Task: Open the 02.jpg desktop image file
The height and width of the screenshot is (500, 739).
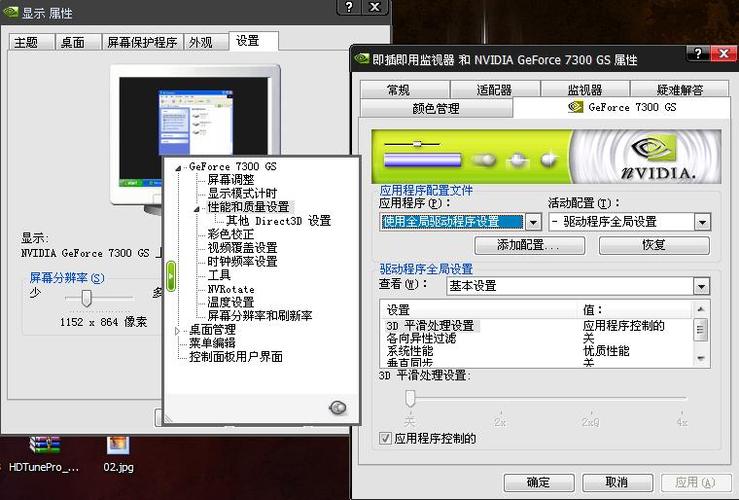Action: (118, 445)
